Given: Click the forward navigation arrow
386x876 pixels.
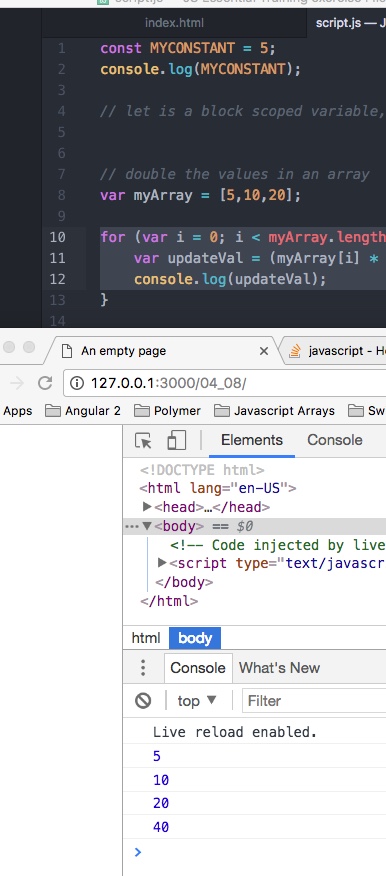Looking at the screenshot, I should click(x=17, y=383).
